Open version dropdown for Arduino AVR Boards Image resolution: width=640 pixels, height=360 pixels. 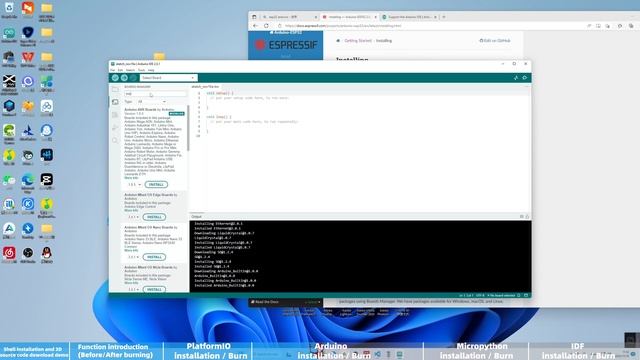[134, 184]
